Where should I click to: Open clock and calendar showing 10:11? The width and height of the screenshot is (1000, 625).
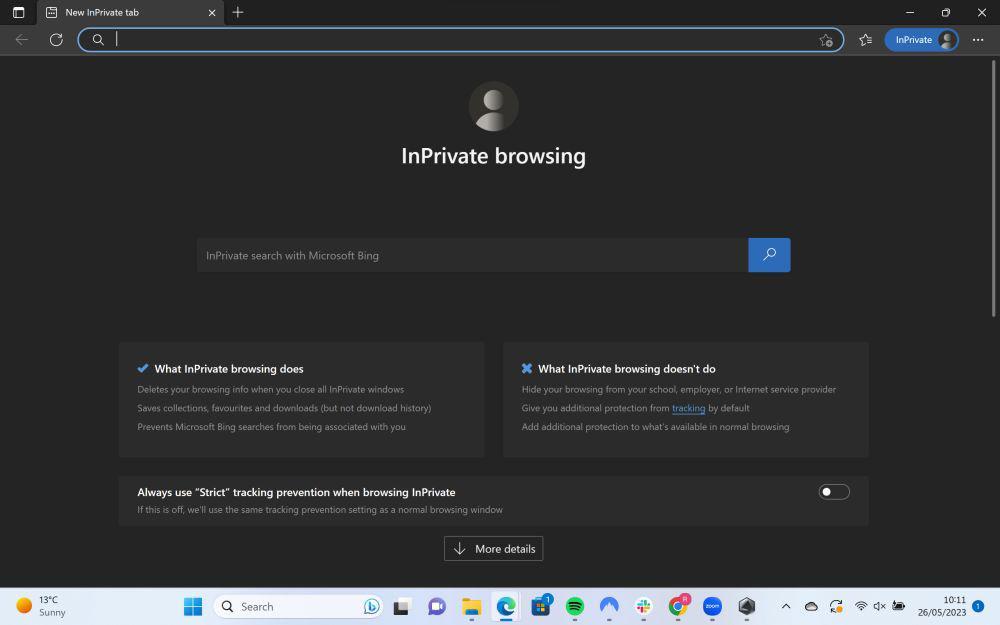tap(942, 606)
